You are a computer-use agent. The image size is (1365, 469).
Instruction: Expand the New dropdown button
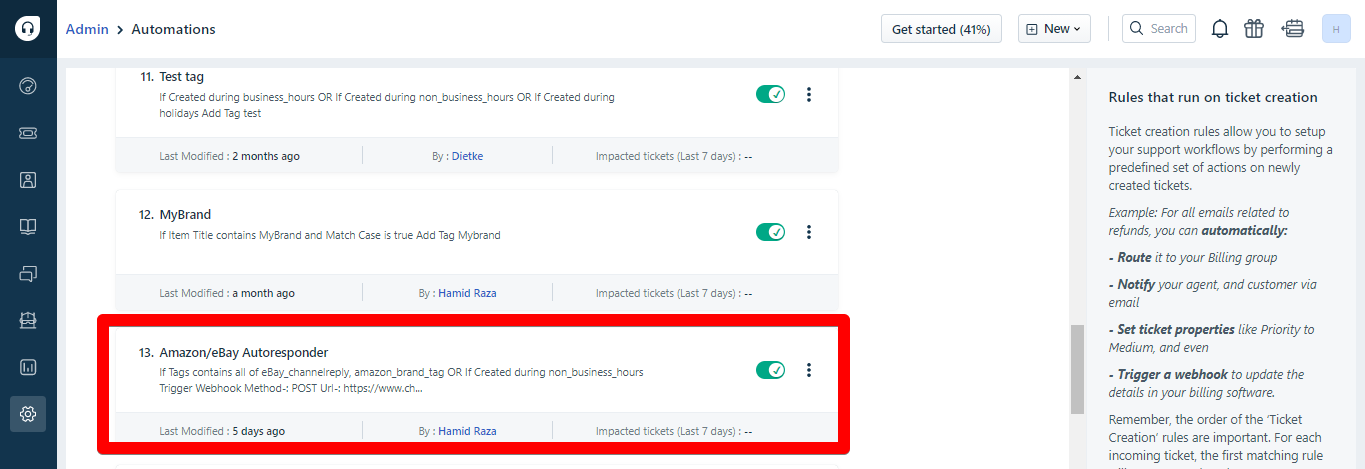pos(1054,29)
